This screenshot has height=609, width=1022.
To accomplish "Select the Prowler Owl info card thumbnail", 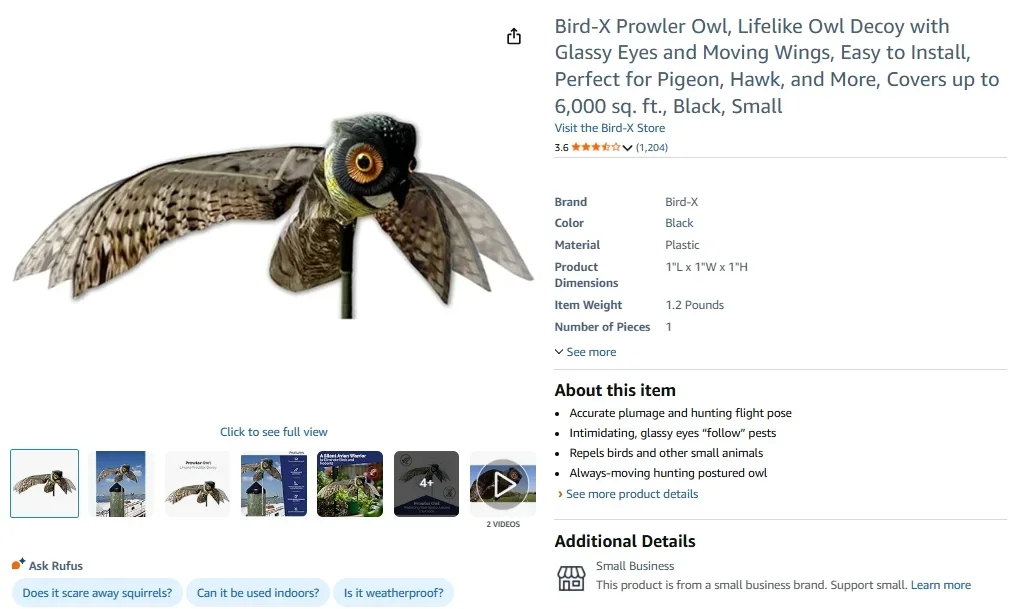I will [x=197, y=483].
